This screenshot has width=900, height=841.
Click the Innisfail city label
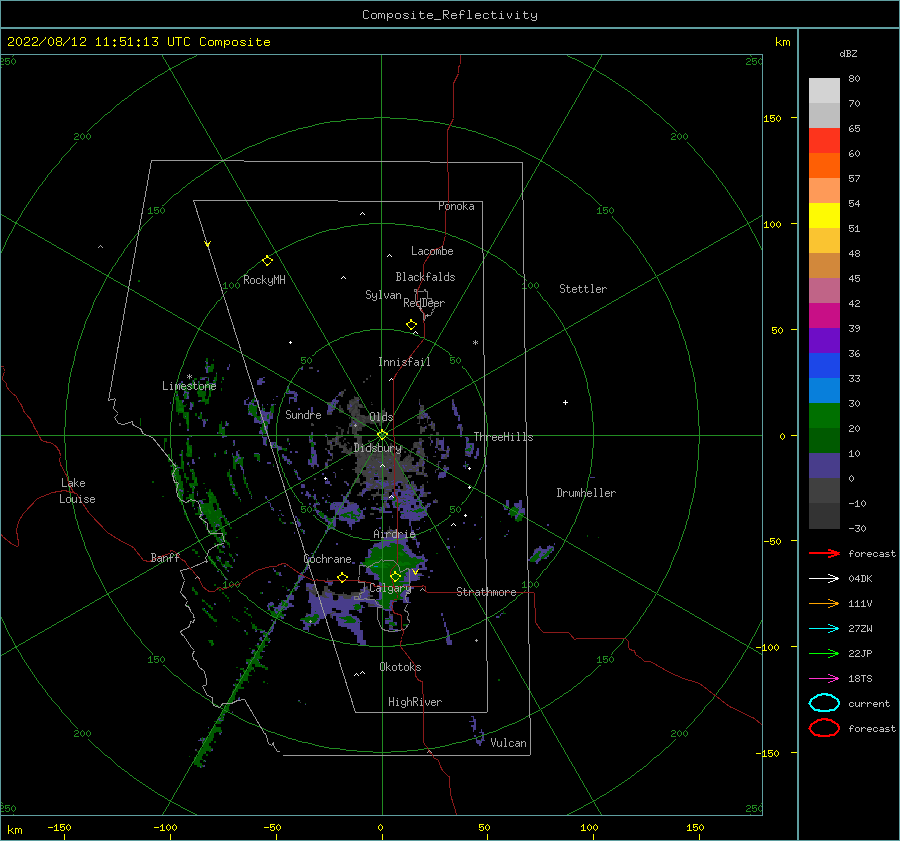[404, 362]
